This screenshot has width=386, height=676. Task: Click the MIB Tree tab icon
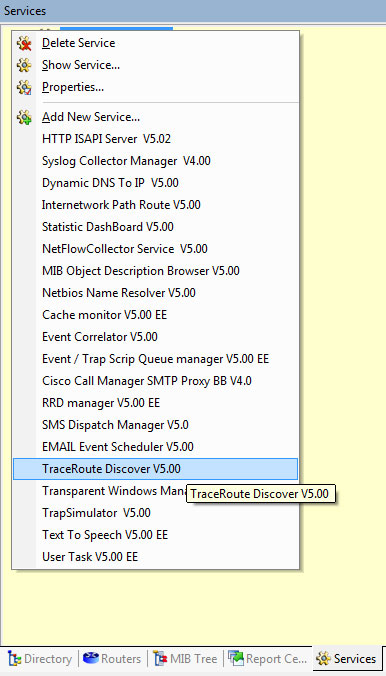click(160, 659)
